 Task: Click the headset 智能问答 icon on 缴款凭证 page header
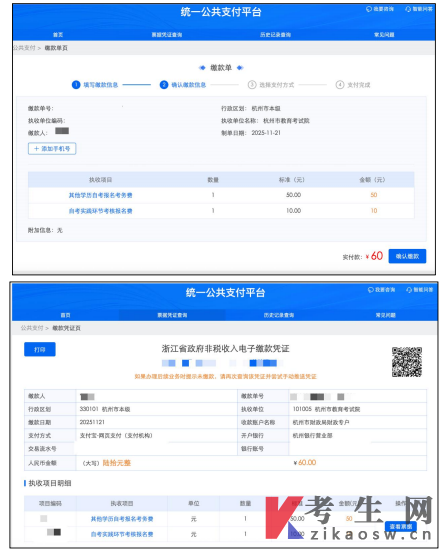(x=409, y=290)
